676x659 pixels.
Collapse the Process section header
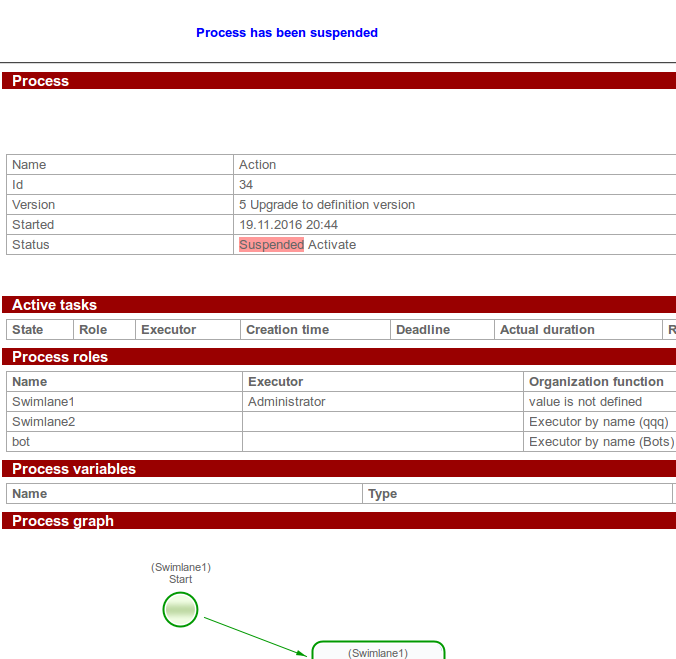40,81
